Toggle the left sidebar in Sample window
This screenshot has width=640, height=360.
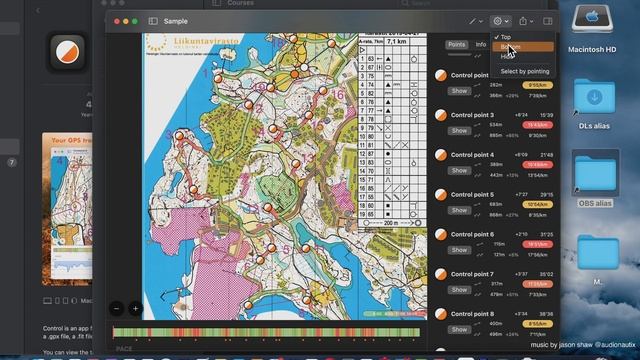tap(153, 21)
